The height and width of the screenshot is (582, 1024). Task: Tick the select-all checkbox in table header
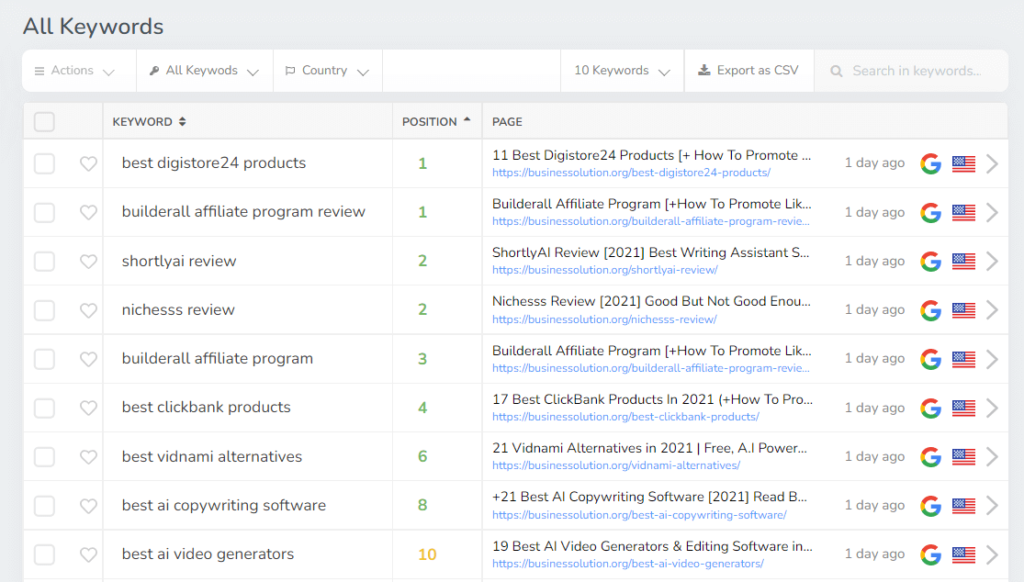(44, 122)
